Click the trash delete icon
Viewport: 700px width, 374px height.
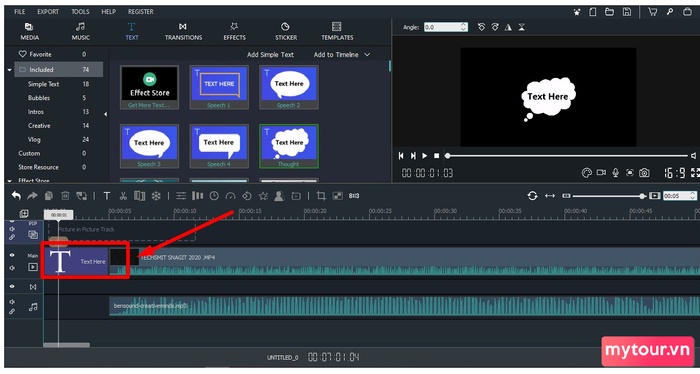(65, 196)
